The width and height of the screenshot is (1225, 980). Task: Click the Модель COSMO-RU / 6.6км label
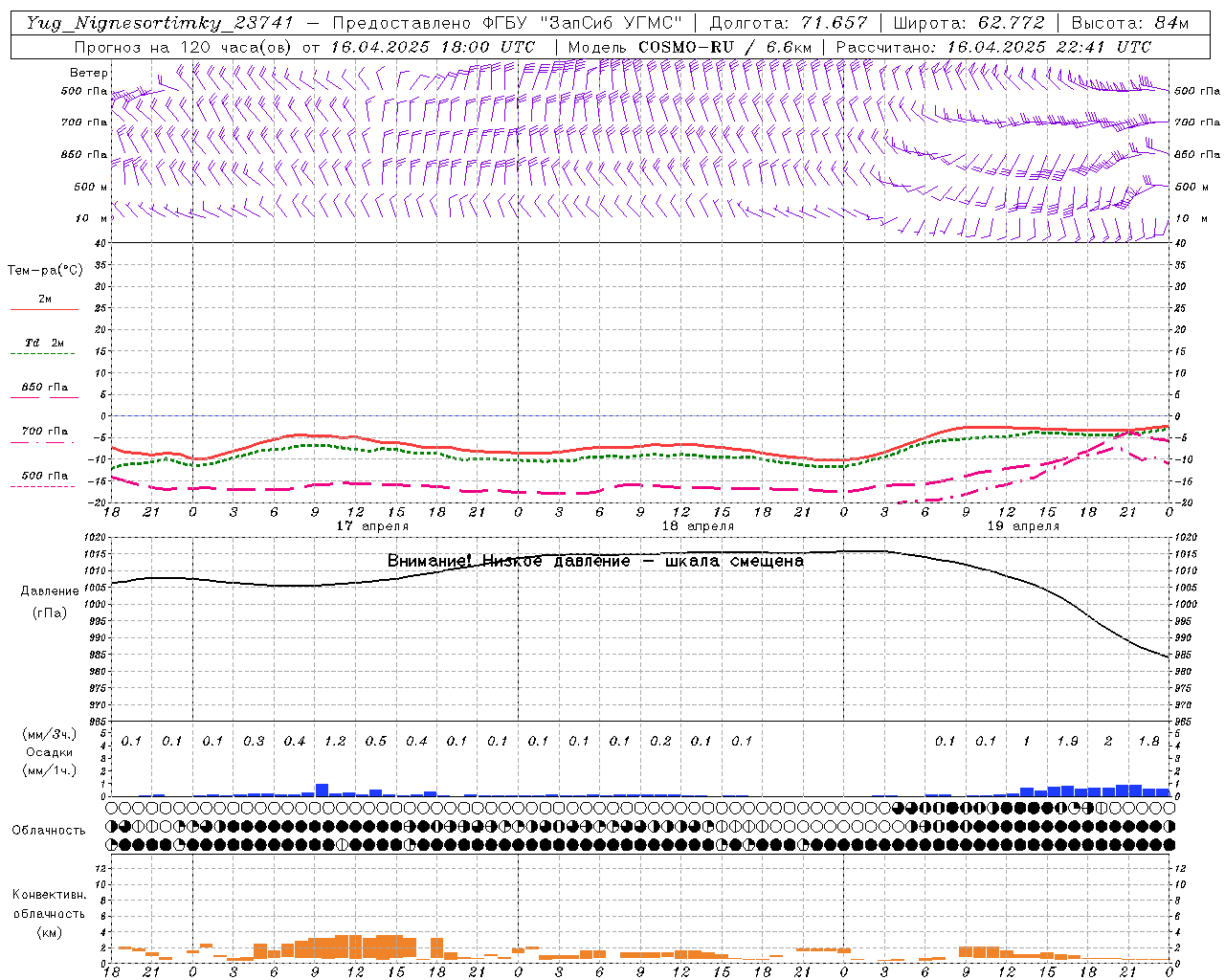pos(690,47)
